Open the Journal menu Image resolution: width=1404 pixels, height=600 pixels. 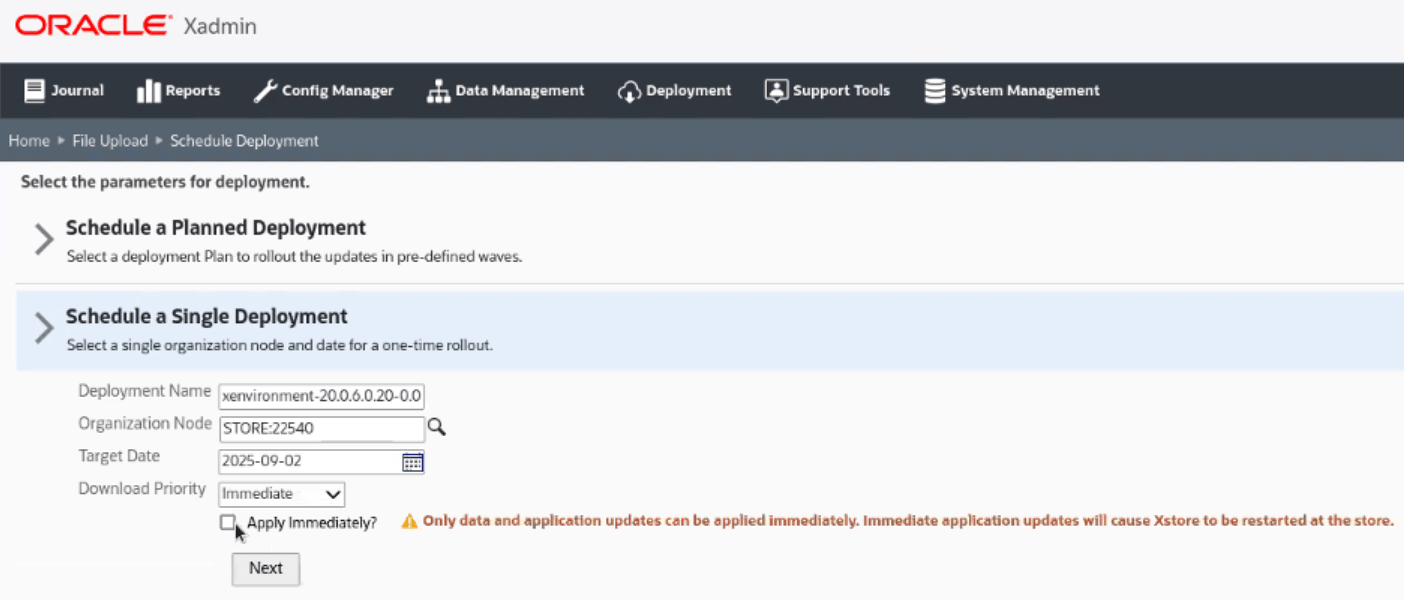pyautogui.click(x=64, y=91)
